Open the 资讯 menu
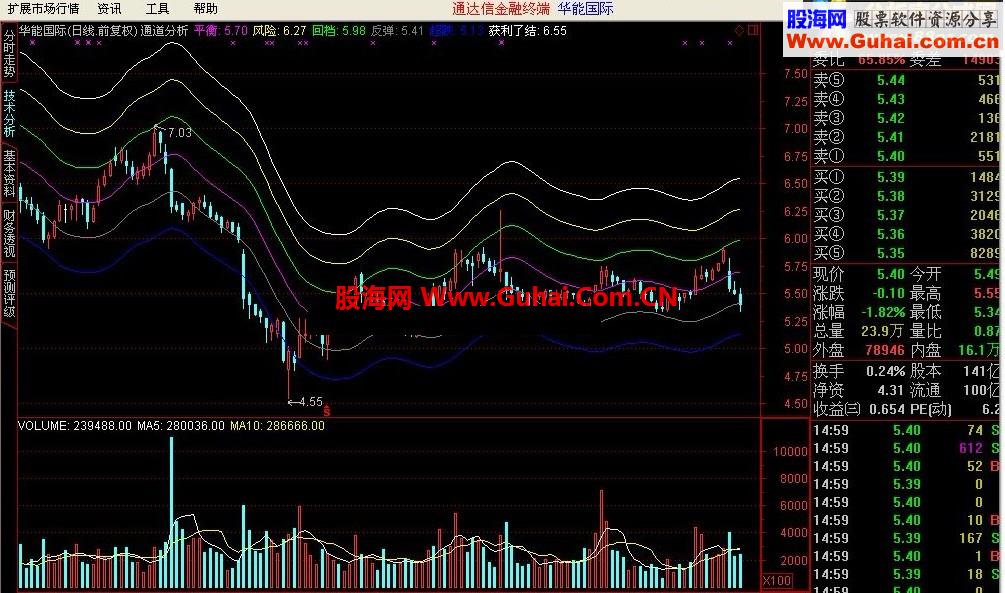This screenshot has width=1005, height=593. pos(110,9)
